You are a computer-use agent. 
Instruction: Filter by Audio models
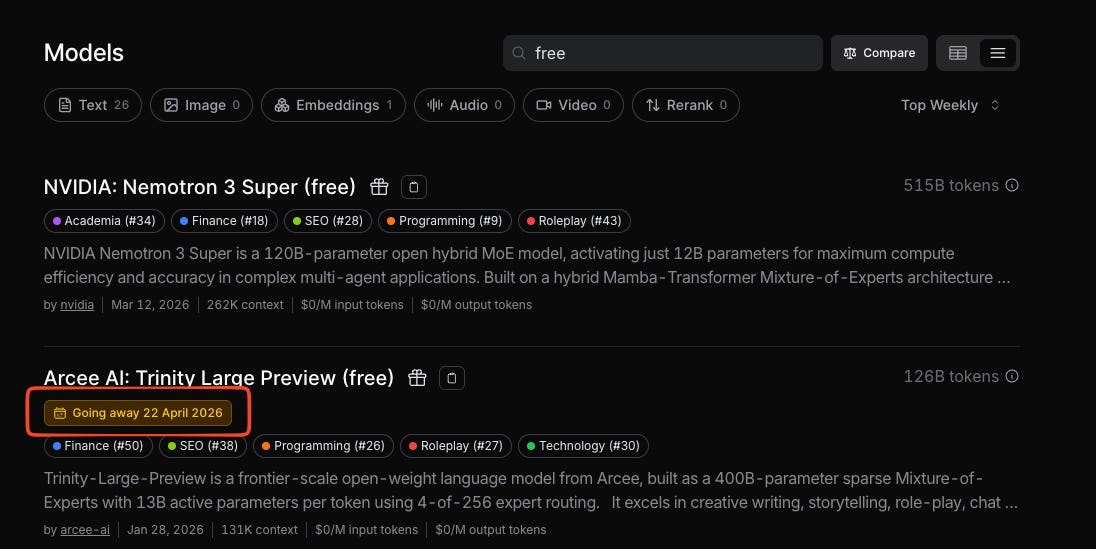464,105
